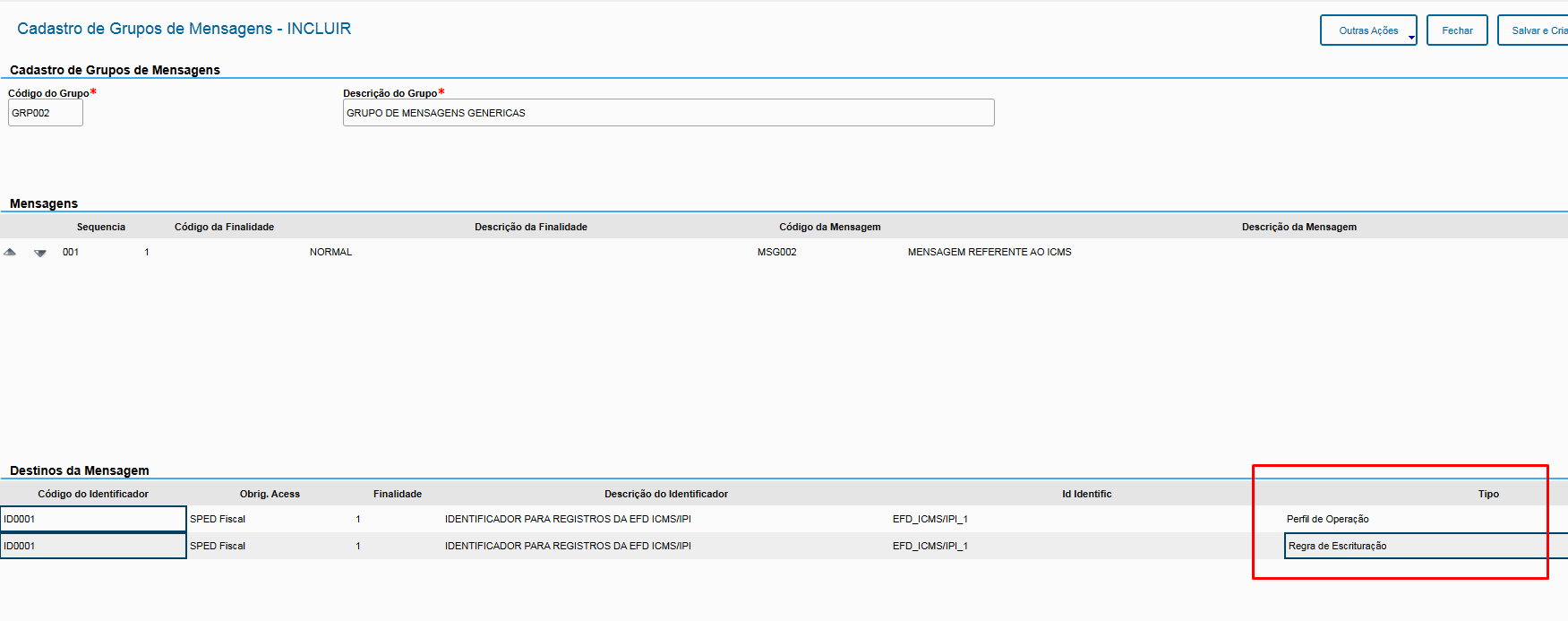Viewport: 1568px width, 621px height.
Task: Click the Descrição da Mensagem column header
Action: pyautogui.click(x=1298, y=227)
